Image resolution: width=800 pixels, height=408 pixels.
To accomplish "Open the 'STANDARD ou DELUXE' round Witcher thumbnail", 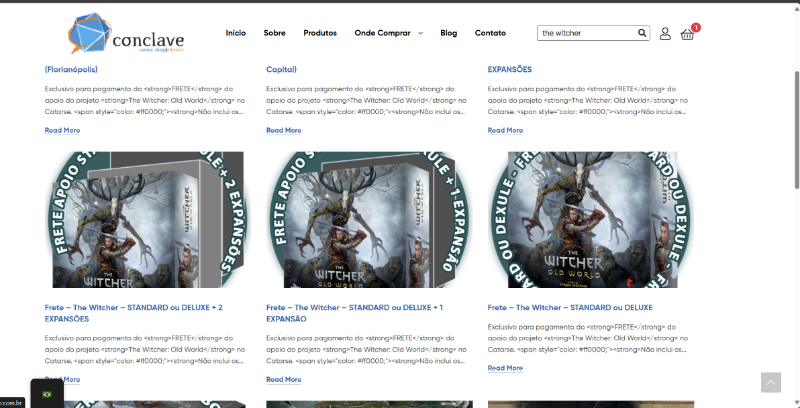I will pos(591,220).
